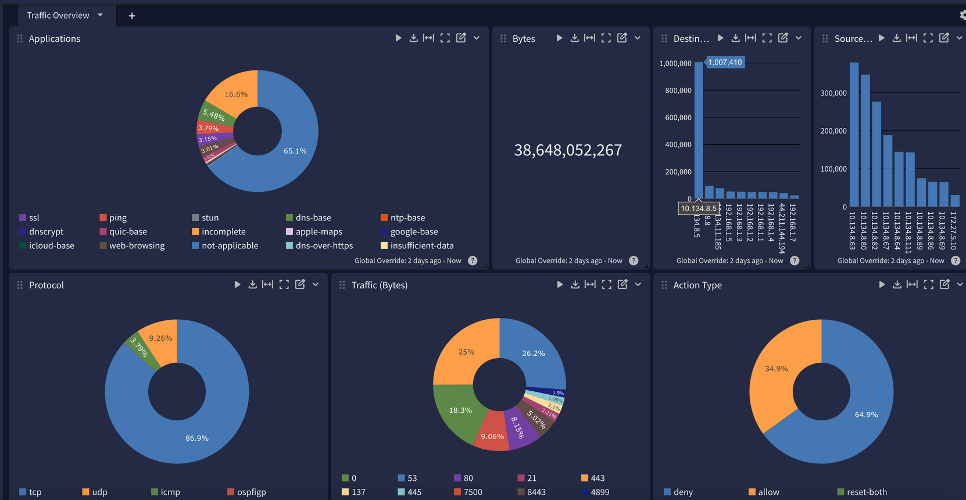Add a new dashboard tab with plus
This screenshot has height=500, width=966.
tap(132, 15)
